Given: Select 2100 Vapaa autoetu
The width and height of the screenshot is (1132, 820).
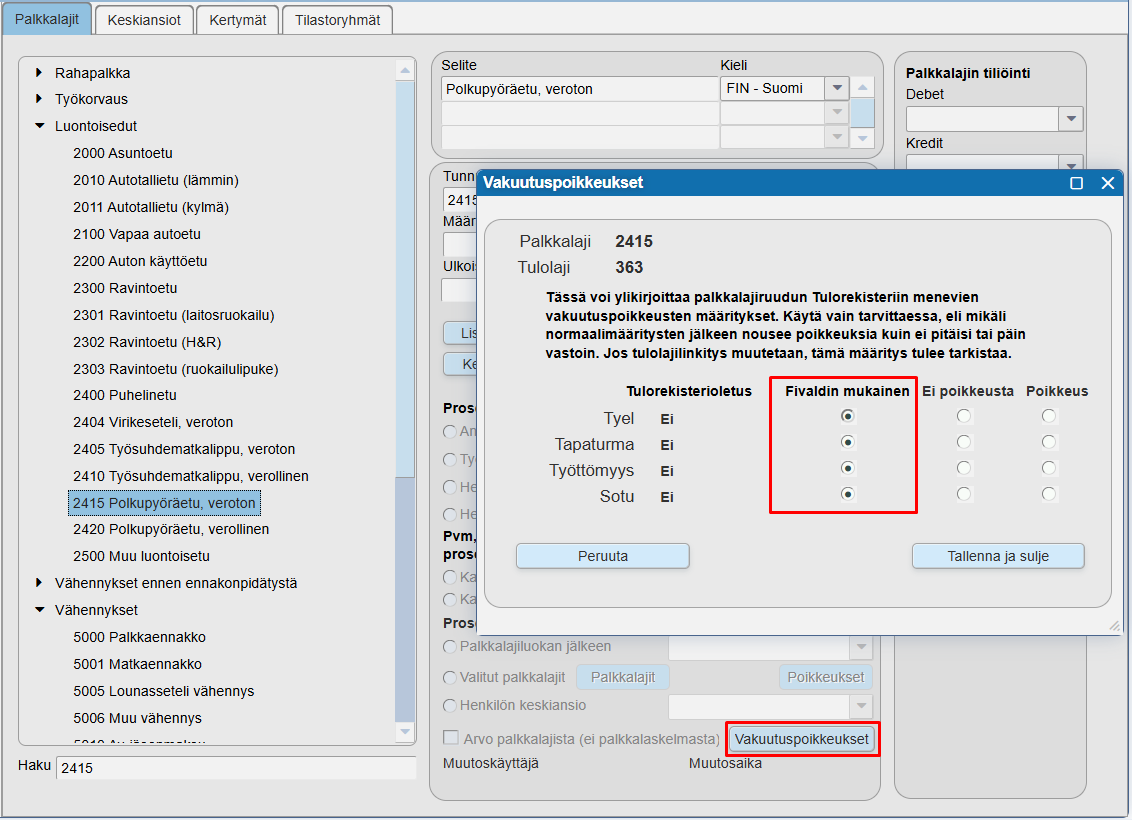Looking at the screenshot, I should (137, 234).
